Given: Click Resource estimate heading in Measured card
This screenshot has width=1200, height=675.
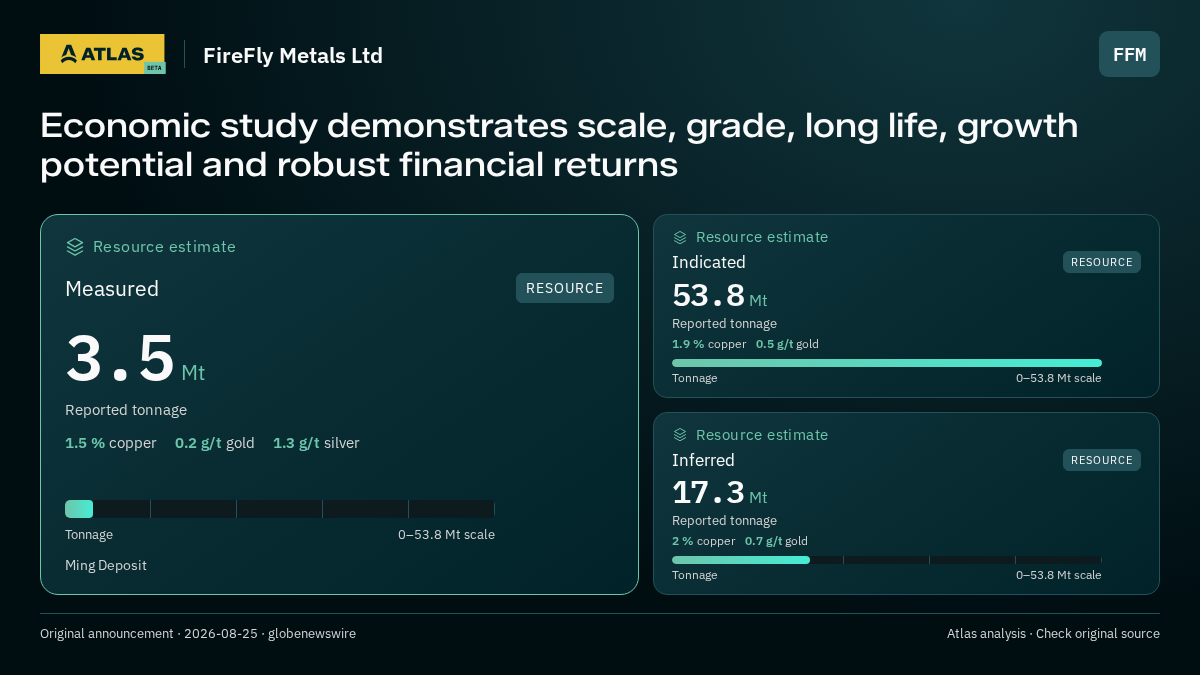Looking at the screenshot, I should pos(164,247).
